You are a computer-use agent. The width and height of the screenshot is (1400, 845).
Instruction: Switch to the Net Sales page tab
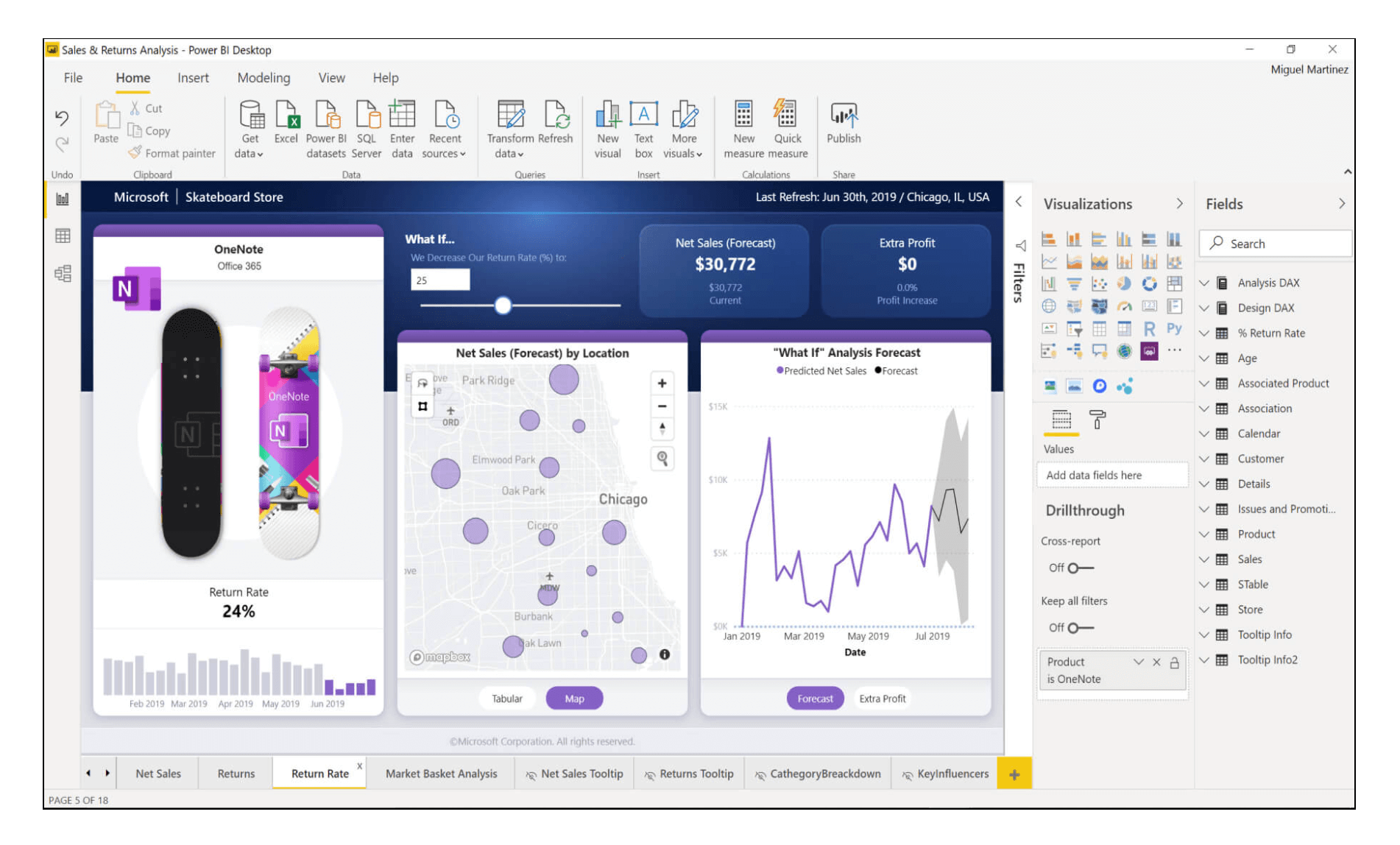158,774
